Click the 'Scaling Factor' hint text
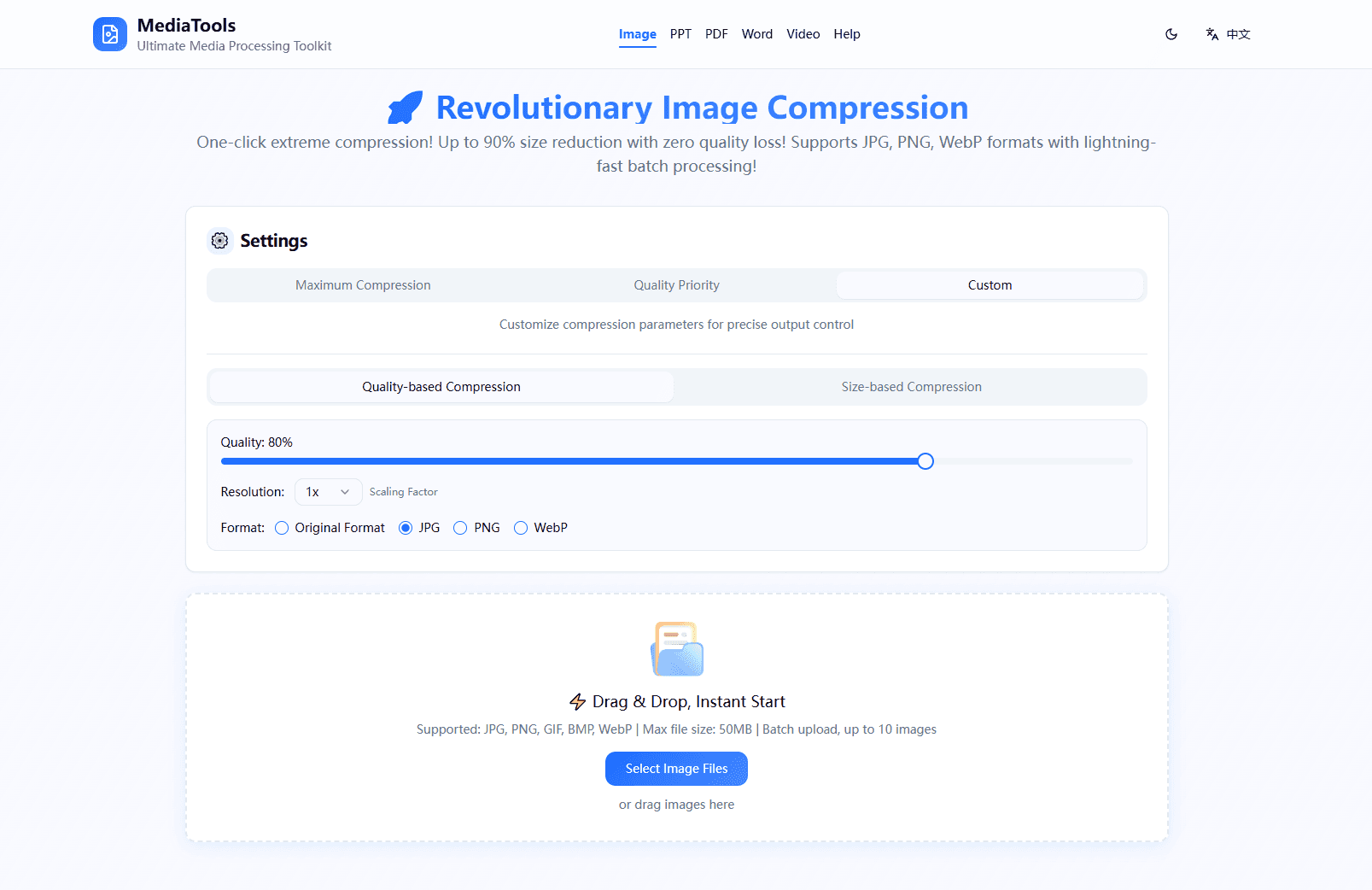The width and height of the screenshot is (1372, 890). 403,492
